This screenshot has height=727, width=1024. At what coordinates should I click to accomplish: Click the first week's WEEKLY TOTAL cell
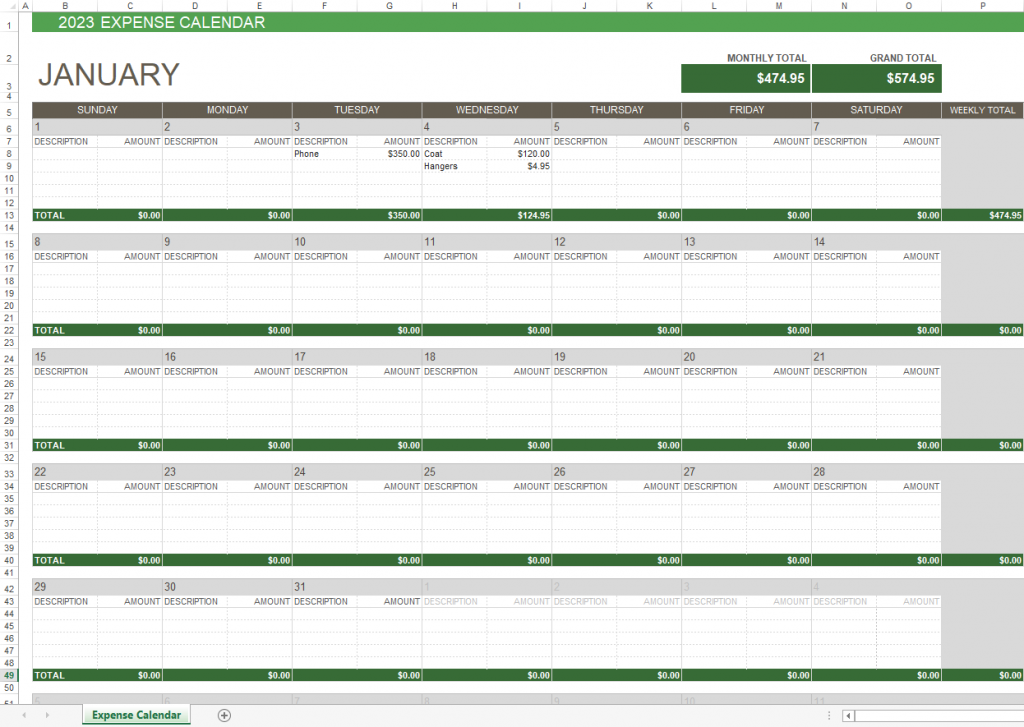(x=983, y=215)
